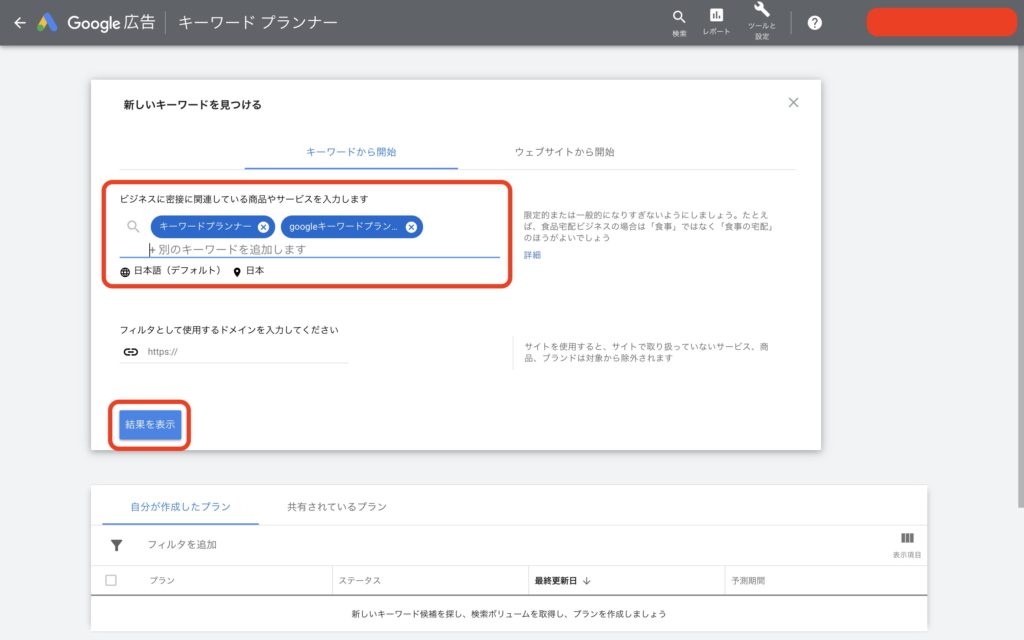
Task: Open the 詳細 link
Action: coord(532,255)
